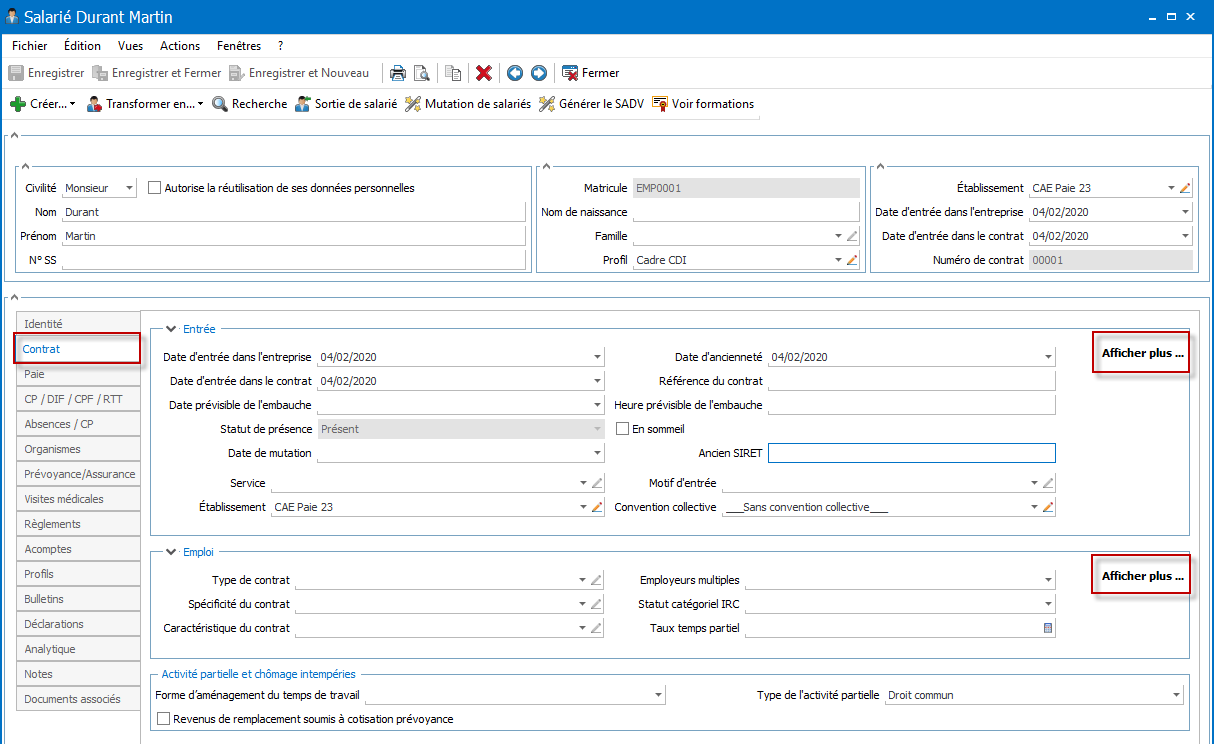Edit the Convention collective with its pencil icon
The width and height of the screenshot is (1214, 744).
1048,507
